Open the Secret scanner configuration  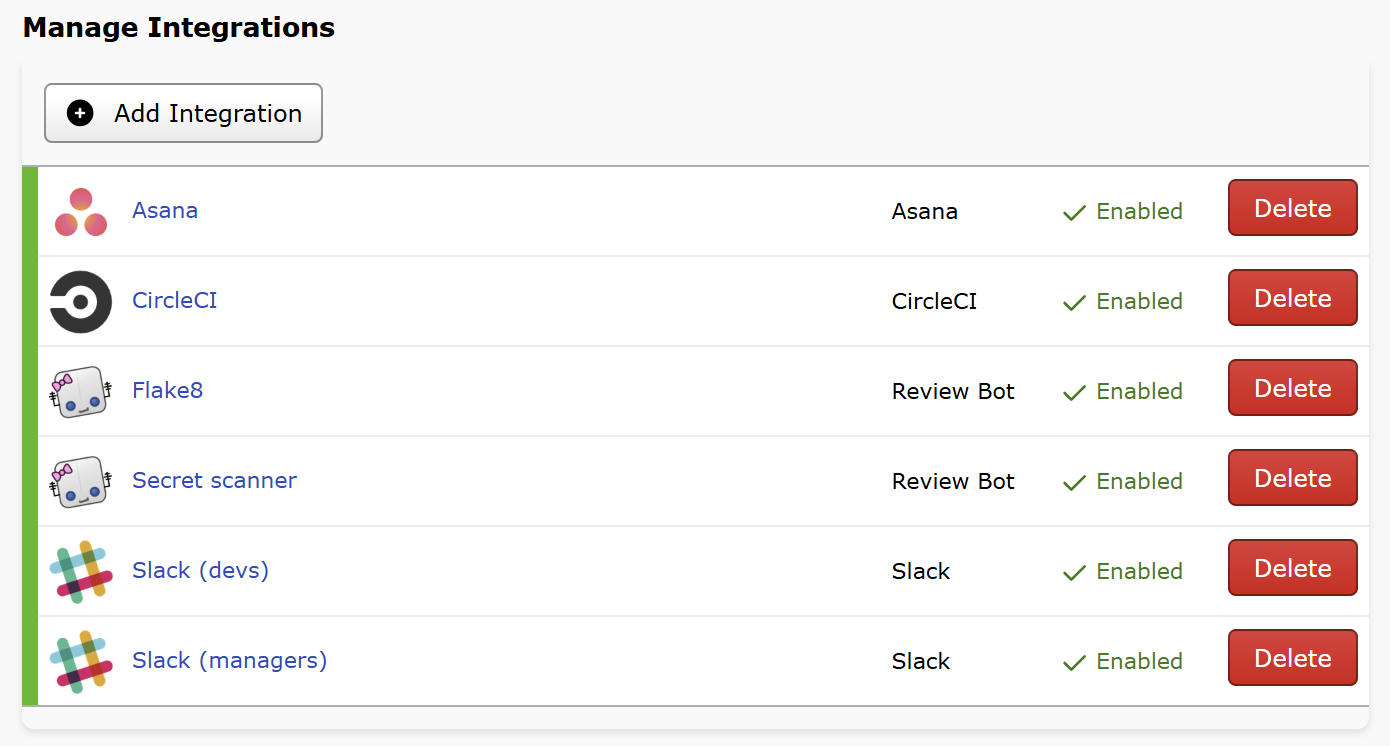point(214,480)
